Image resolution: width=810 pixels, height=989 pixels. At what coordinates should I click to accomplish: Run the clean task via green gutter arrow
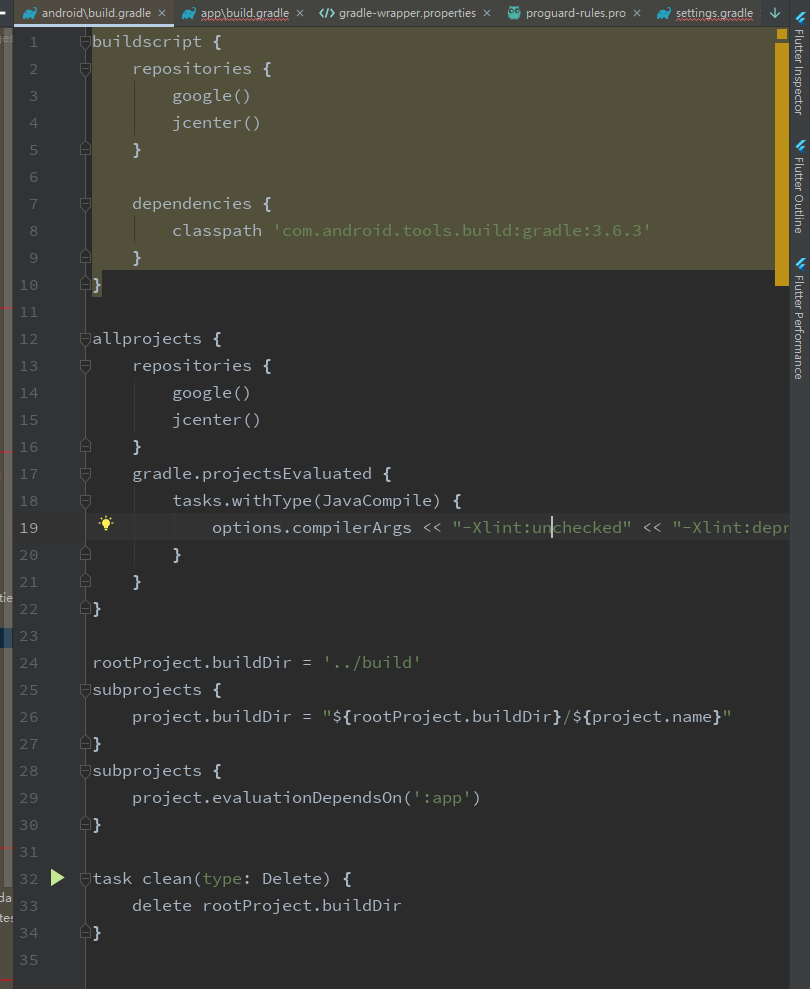[x=57, y=877]
